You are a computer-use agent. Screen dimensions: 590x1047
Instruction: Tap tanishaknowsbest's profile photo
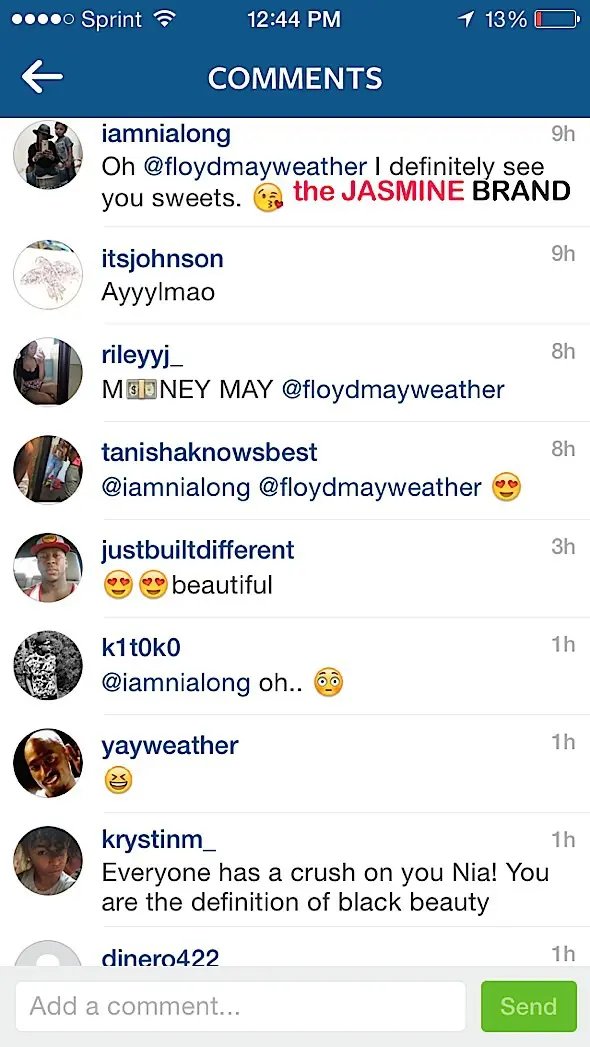[x=48, y=469]
